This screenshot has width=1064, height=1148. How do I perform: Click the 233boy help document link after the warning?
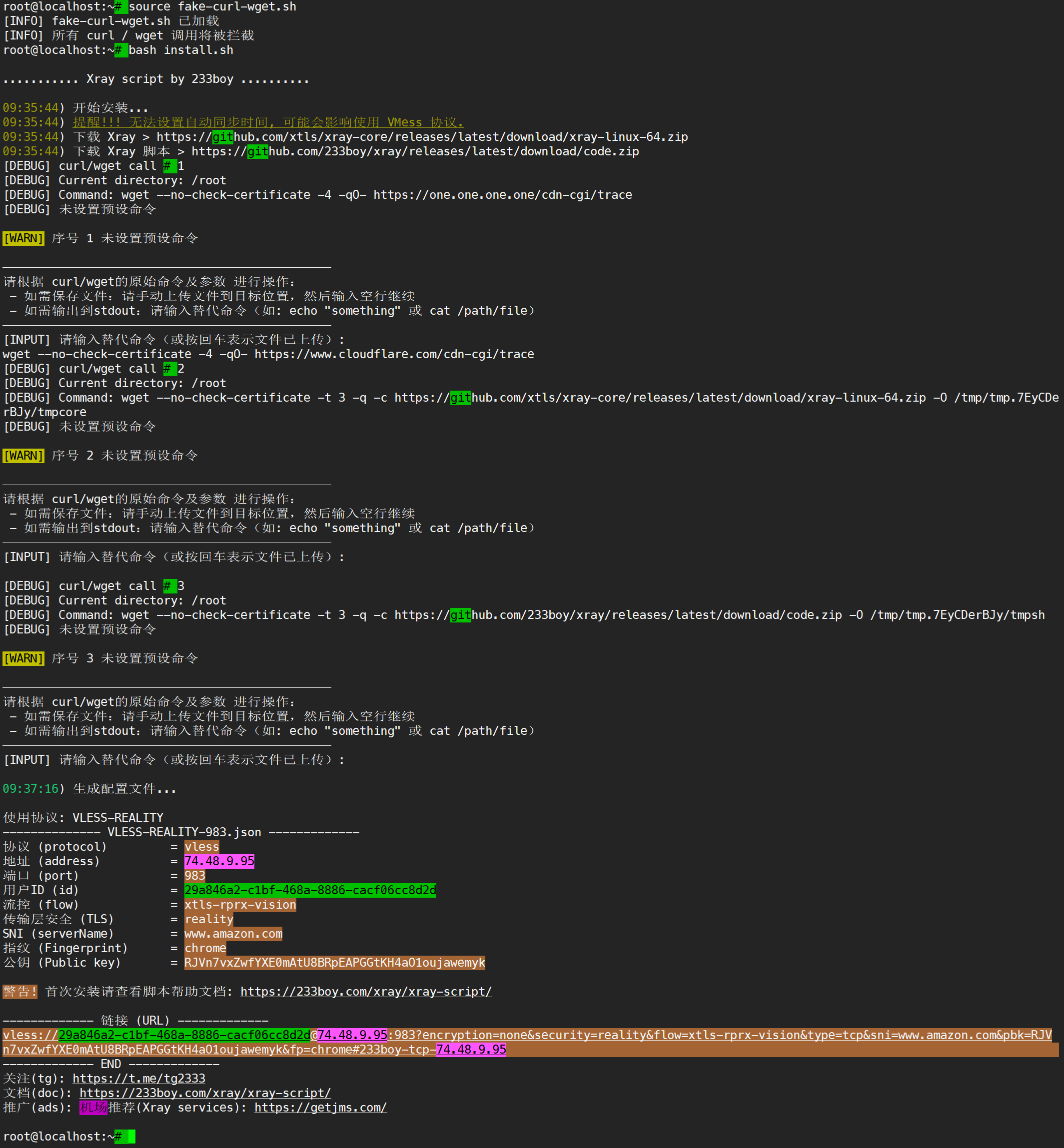(366, 992)
